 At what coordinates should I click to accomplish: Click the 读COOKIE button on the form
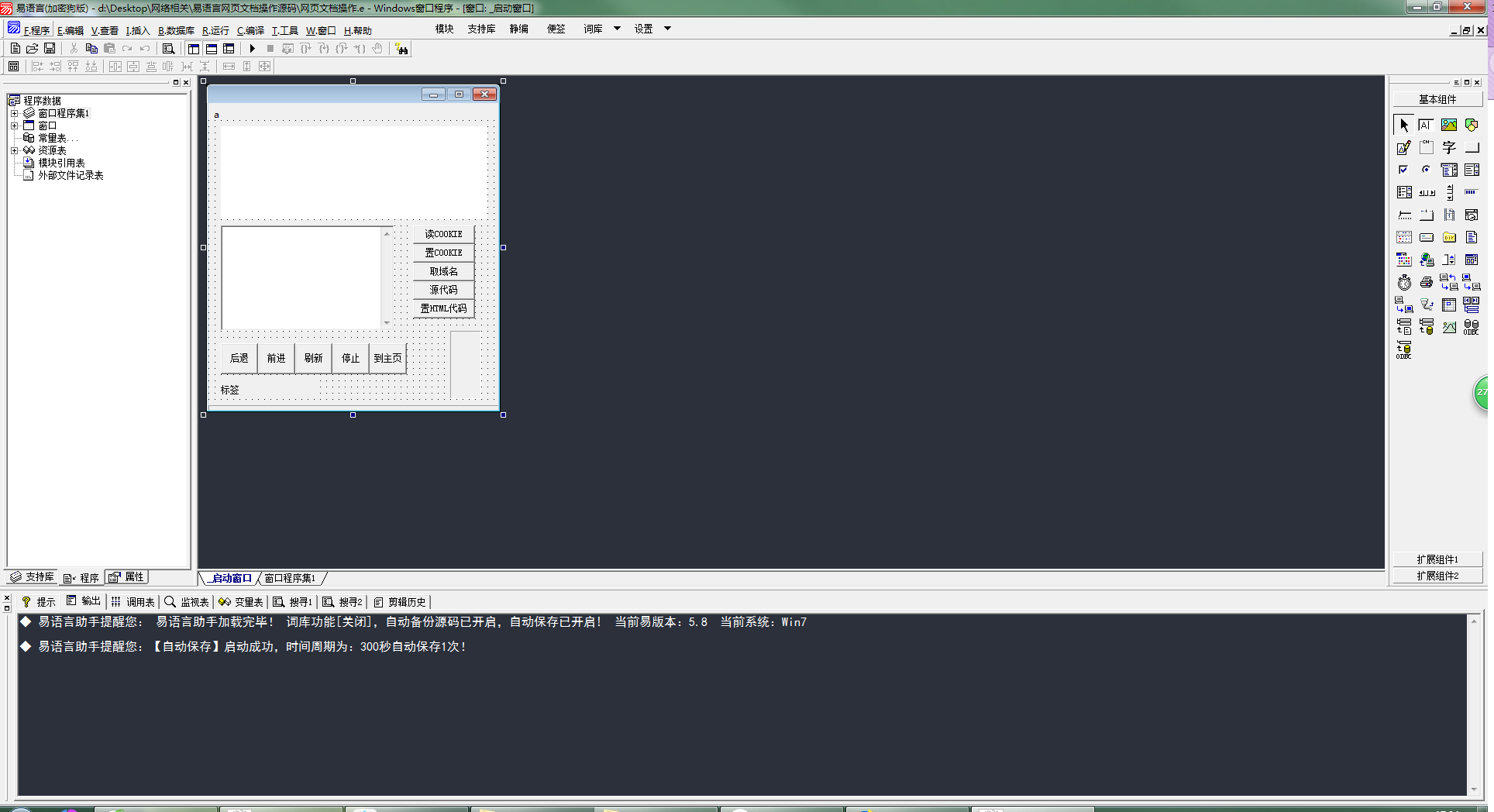(x=443, y=234)
